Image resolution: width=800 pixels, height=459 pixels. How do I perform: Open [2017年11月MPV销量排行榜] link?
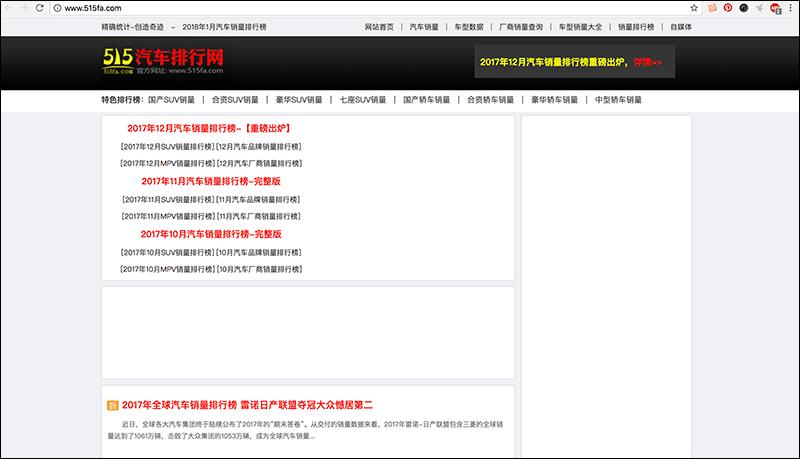pyautogui.click(x=168, y=217)
